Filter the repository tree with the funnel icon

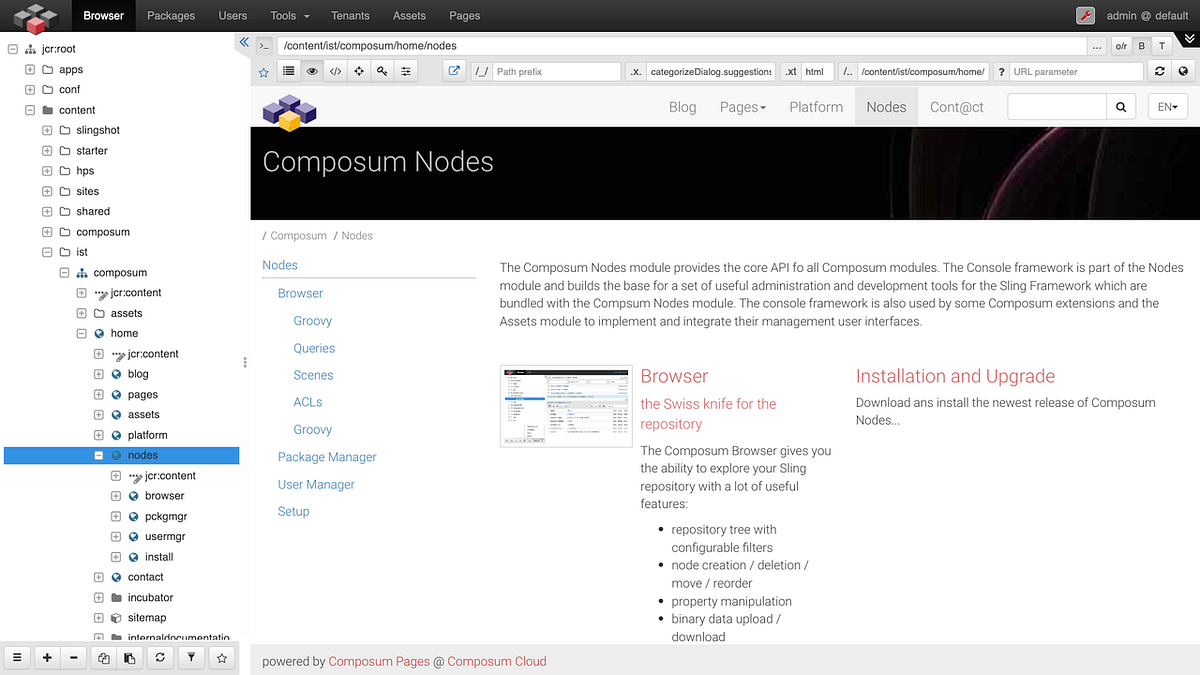(190, 657)
